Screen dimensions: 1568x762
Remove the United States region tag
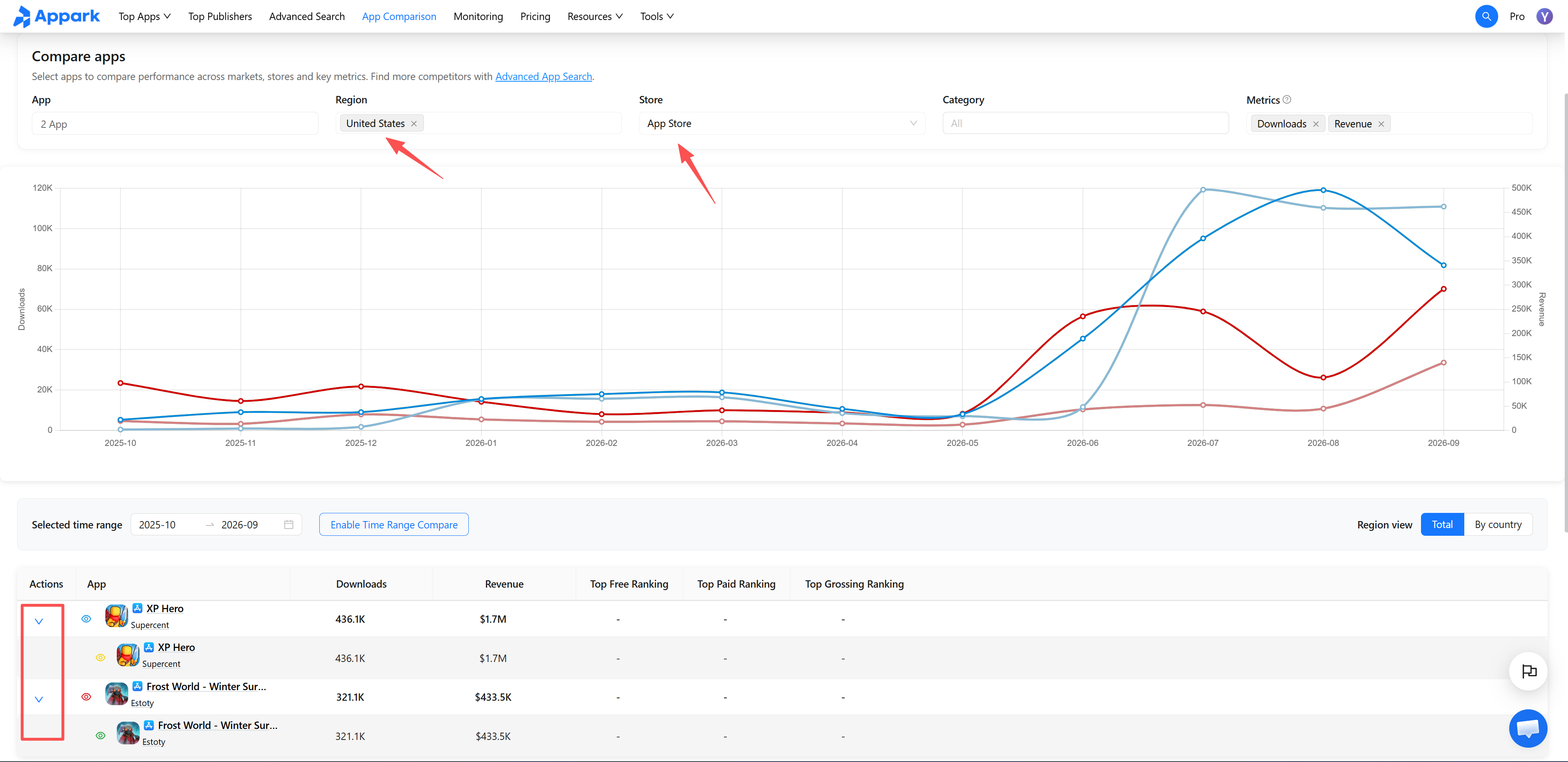coord(414,124)
